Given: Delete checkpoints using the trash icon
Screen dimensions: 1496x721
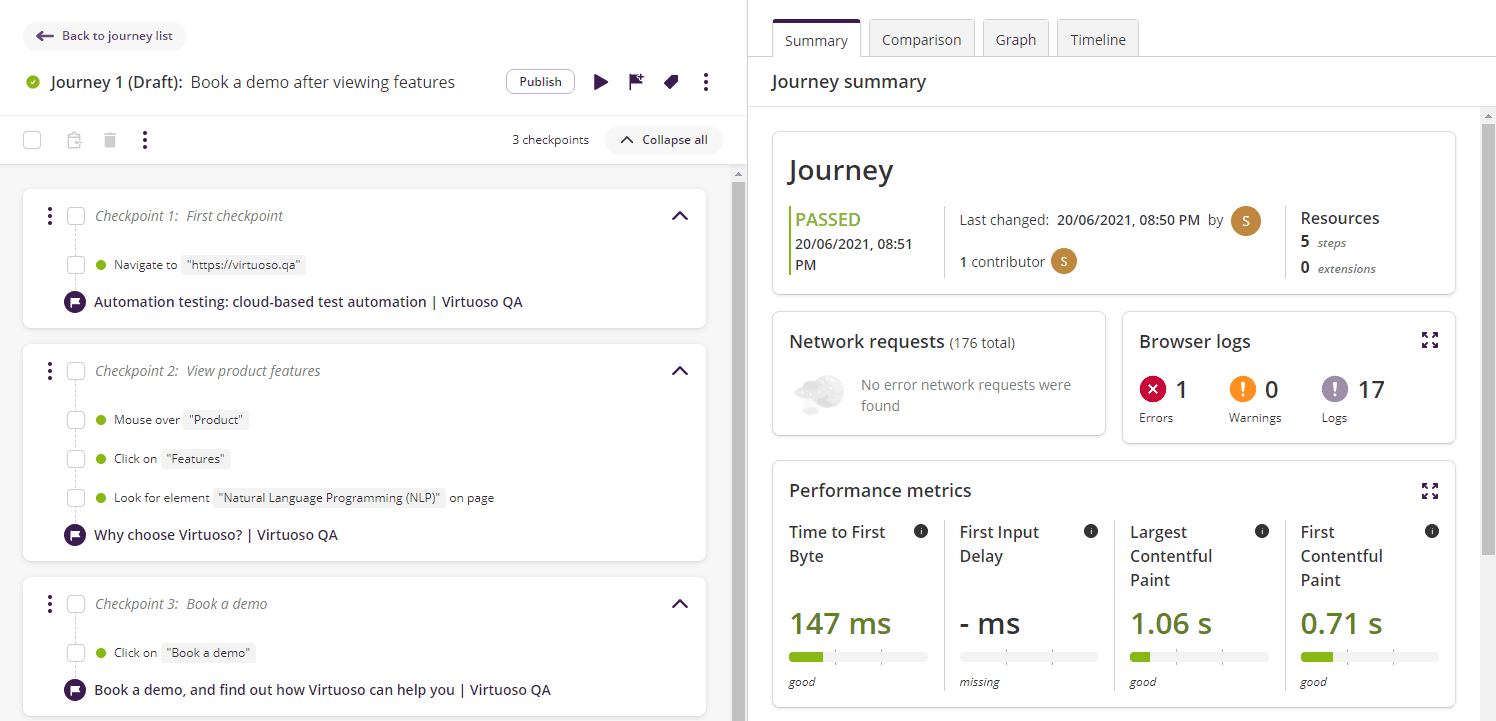Looking at the screenshot, I should tap(109, 140).
